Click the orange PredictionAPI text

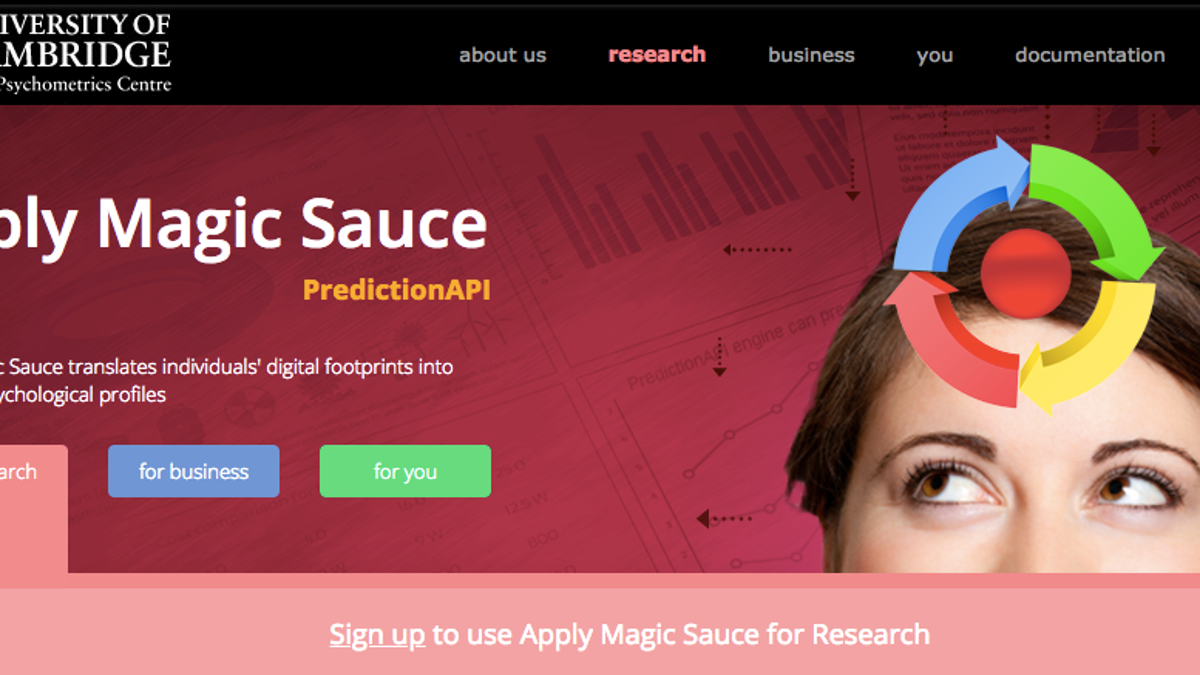[x=397, y=290]
